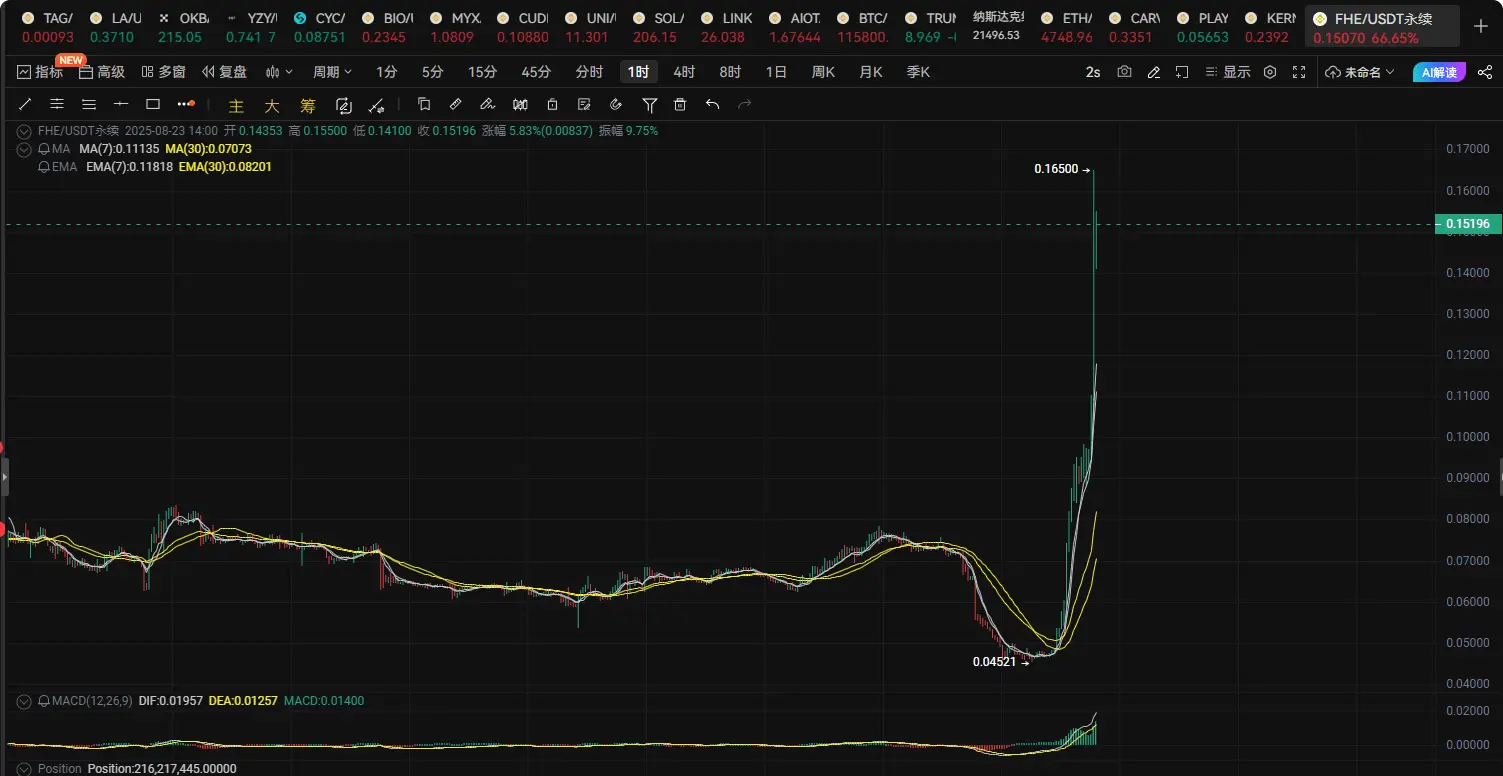Collapse the FHE/USDT info row chevron
The width and height of the screenshot is (1503, 776).
coord(24,130)
